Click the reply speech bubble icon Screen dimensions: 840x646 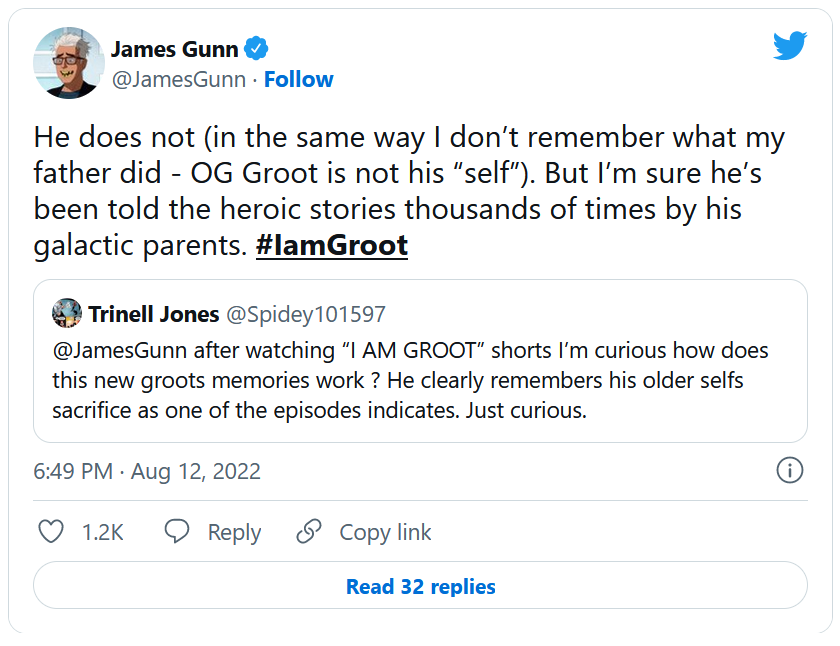coord(177,532)
